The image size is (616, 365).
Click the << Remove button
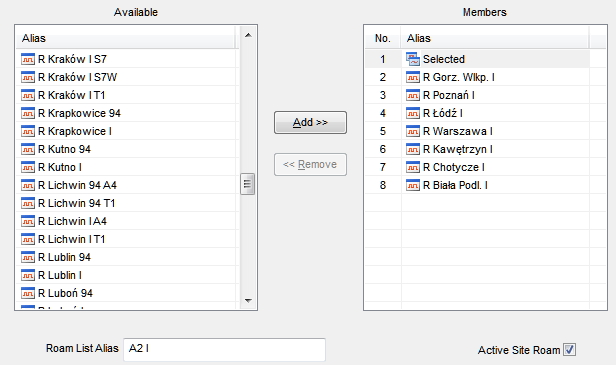pos(310,164)
